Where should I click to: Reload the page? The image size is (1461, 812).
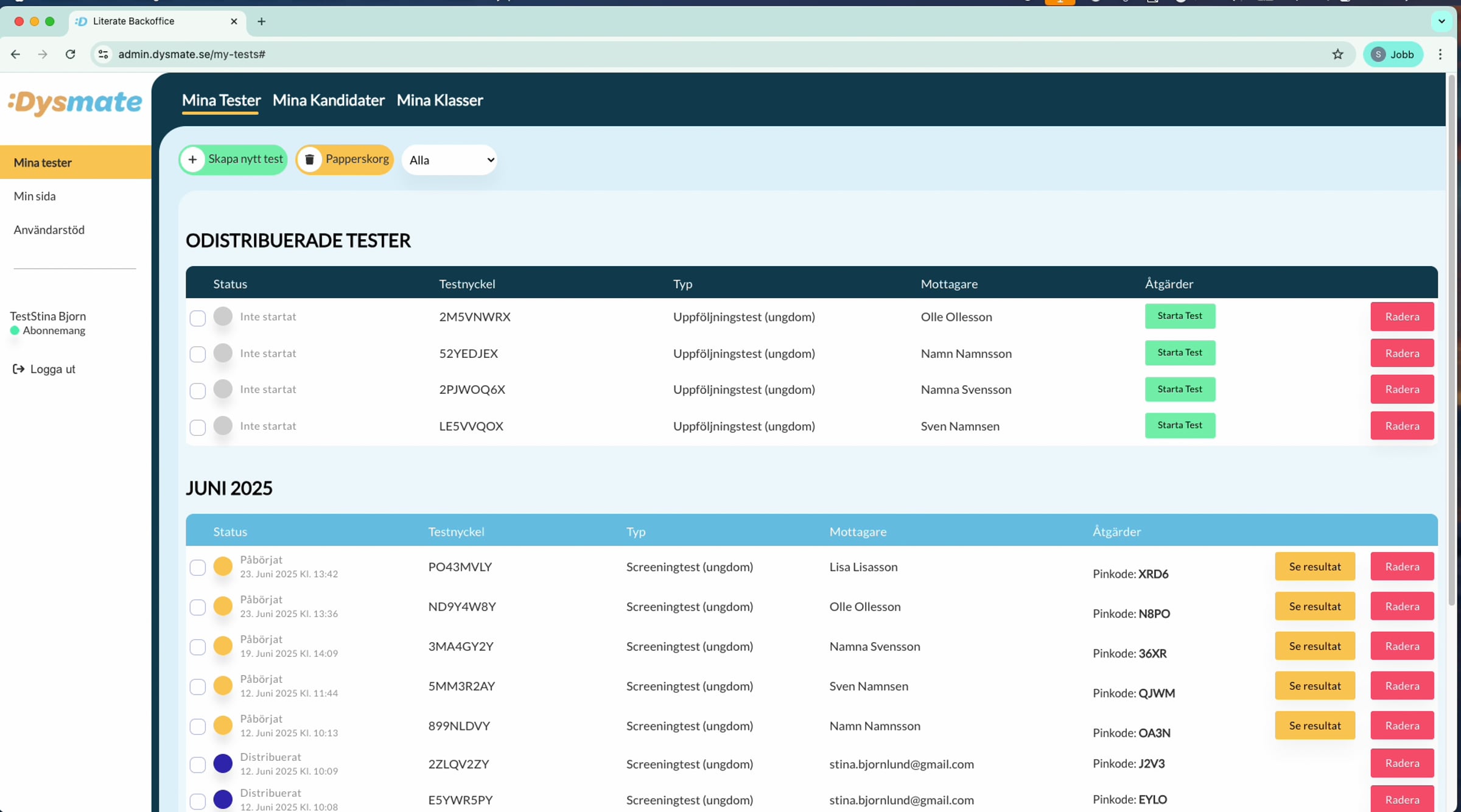[x=71, y=54]
